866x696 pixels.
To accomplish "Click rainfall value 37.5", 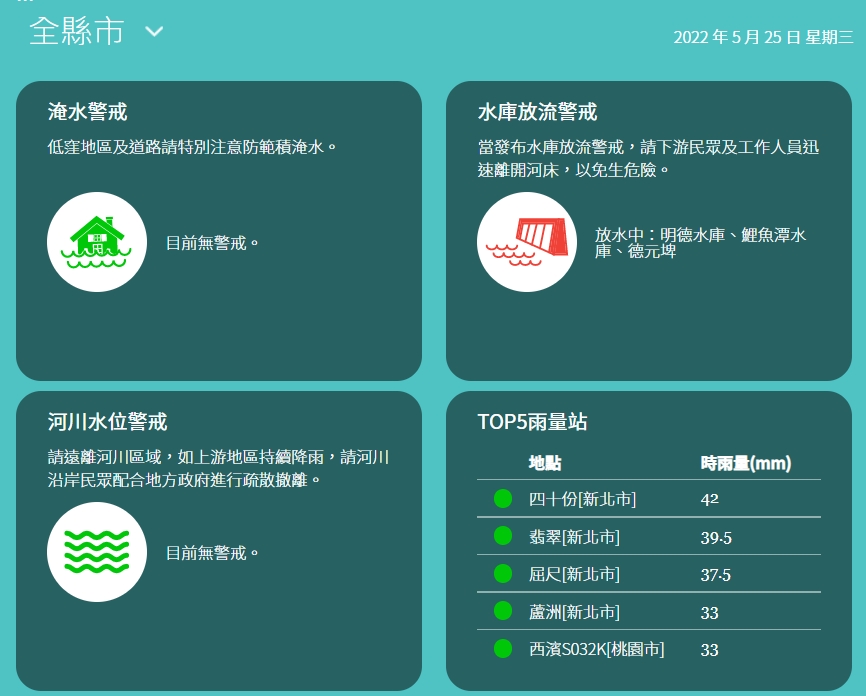I will (x=716, y=575).
